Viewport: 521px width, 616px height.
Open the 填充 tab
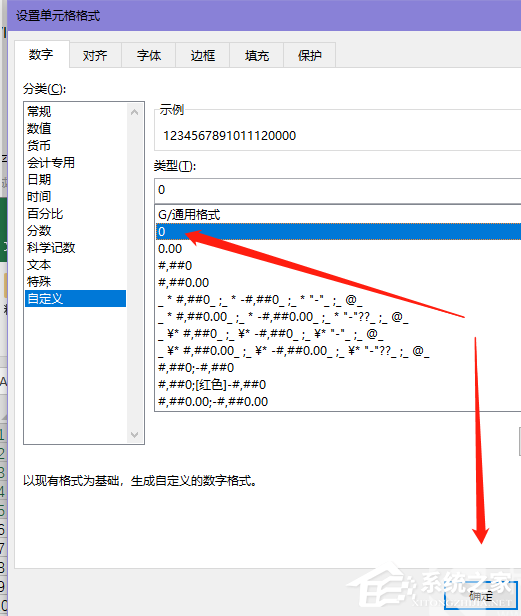[257, 55]
